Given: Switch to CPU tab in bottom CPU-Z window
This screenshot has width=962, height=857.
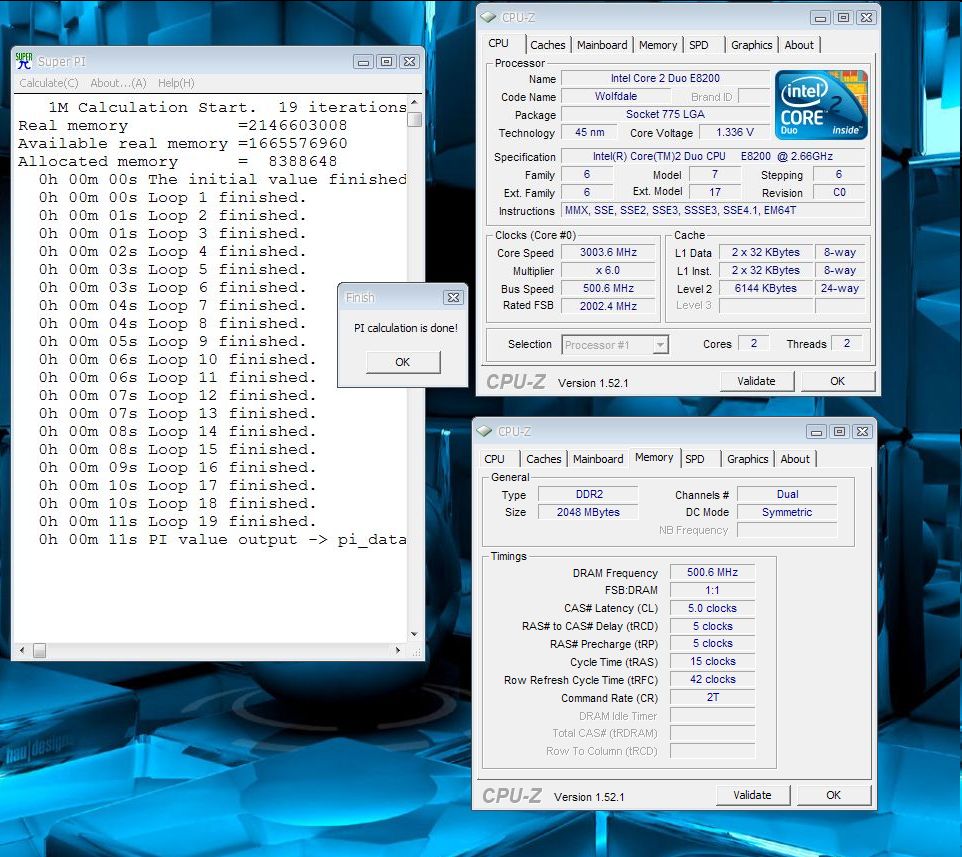Looking at the screenshot, I should coord(494,459).
